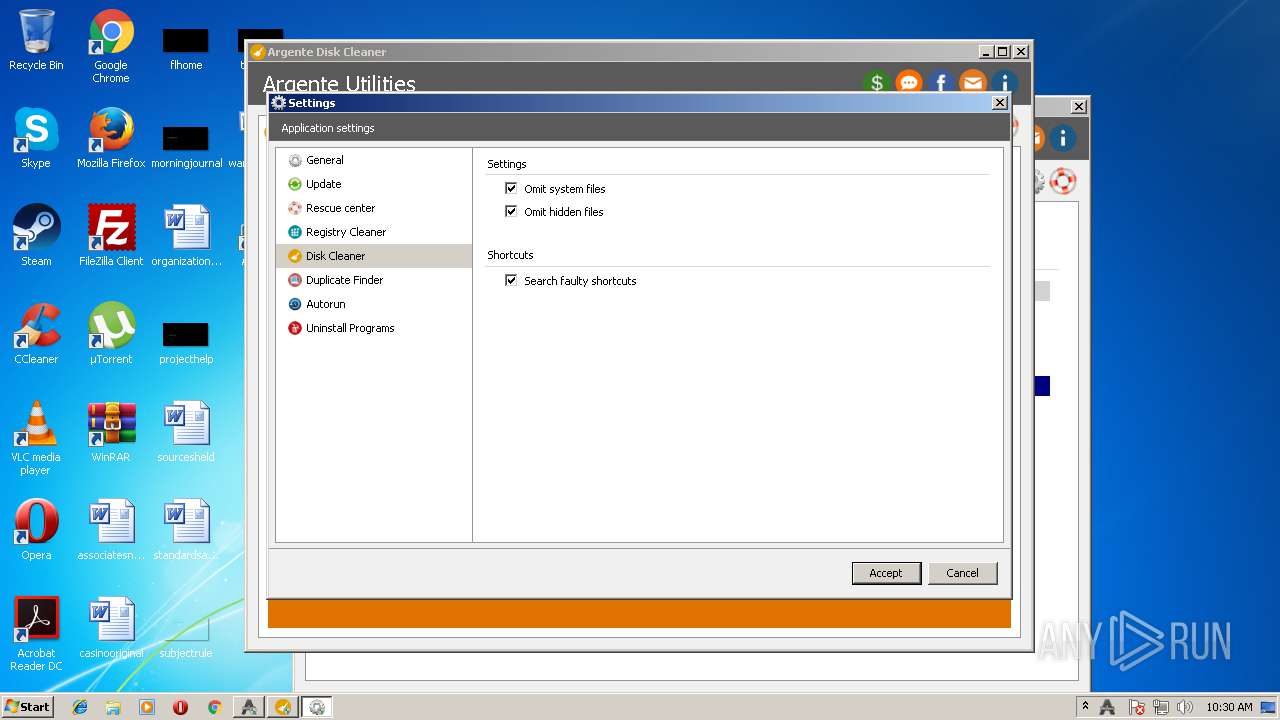Click the orange chat bubble icon
1280x720 pixels.
pyautogui.click(x=909, y=83)
